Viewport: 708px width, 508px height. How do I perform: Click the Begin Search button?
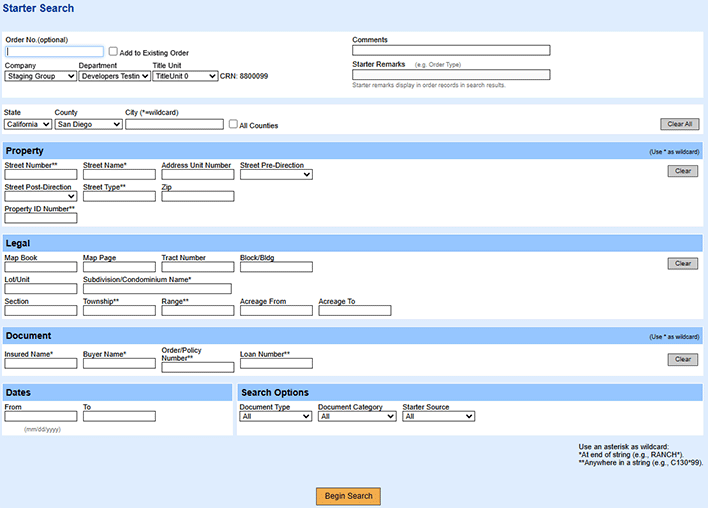(x=348, y=496)
